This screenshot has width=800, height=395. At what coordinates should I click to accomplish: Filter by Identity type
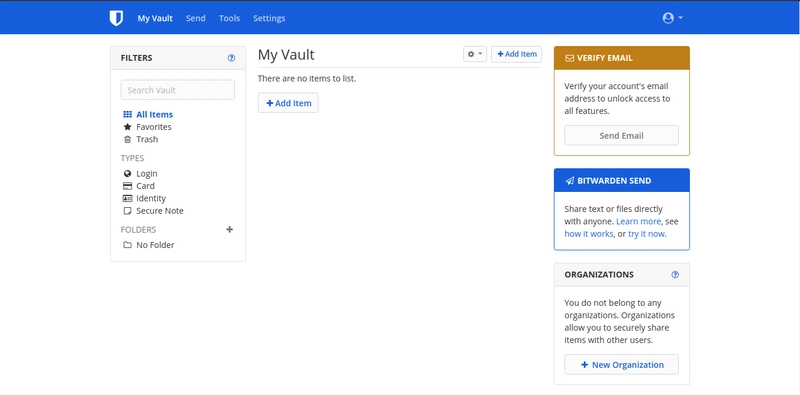tap(144, 199)
